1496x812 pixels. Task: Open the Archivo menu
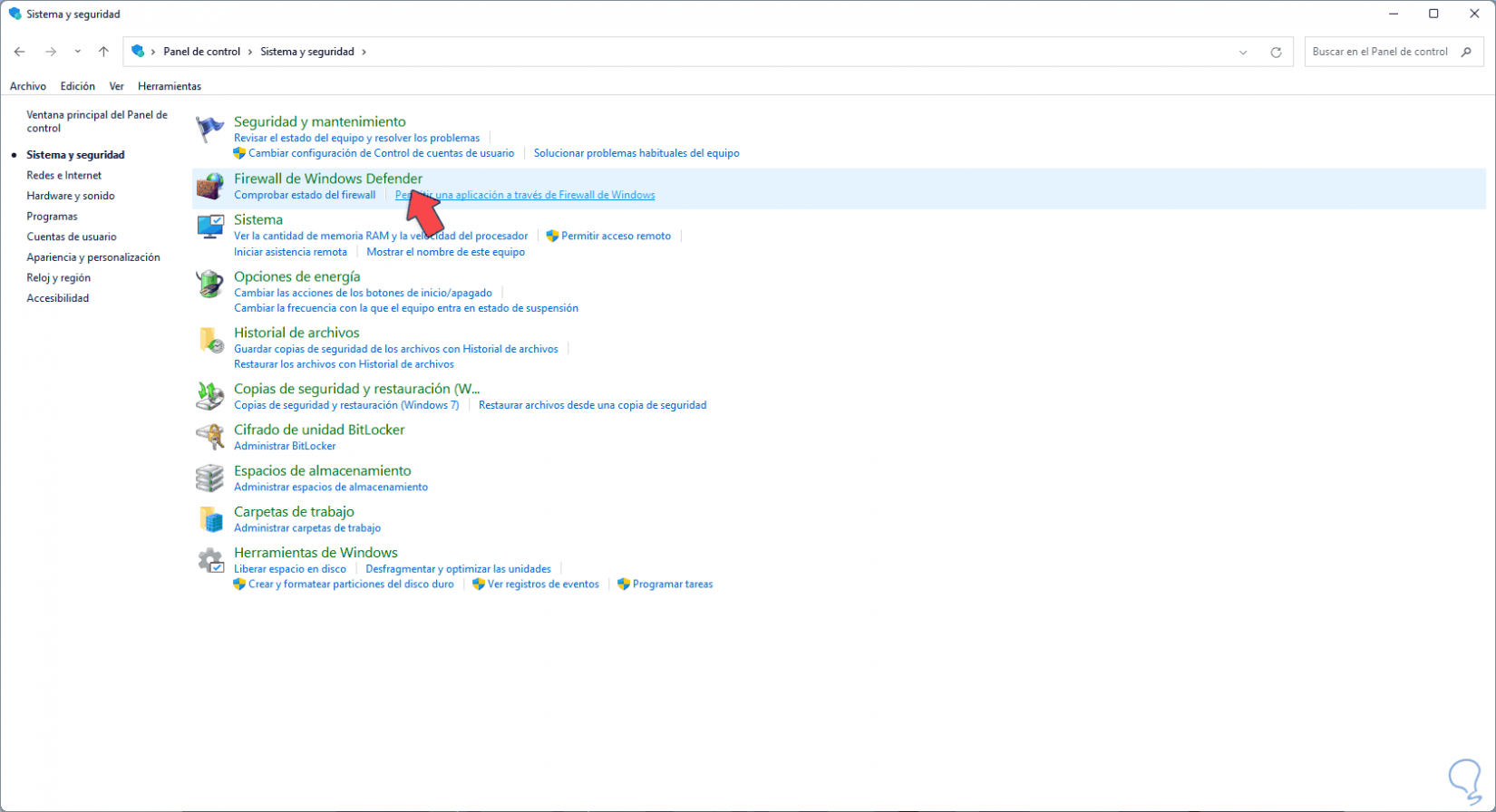tap(28, 86)
